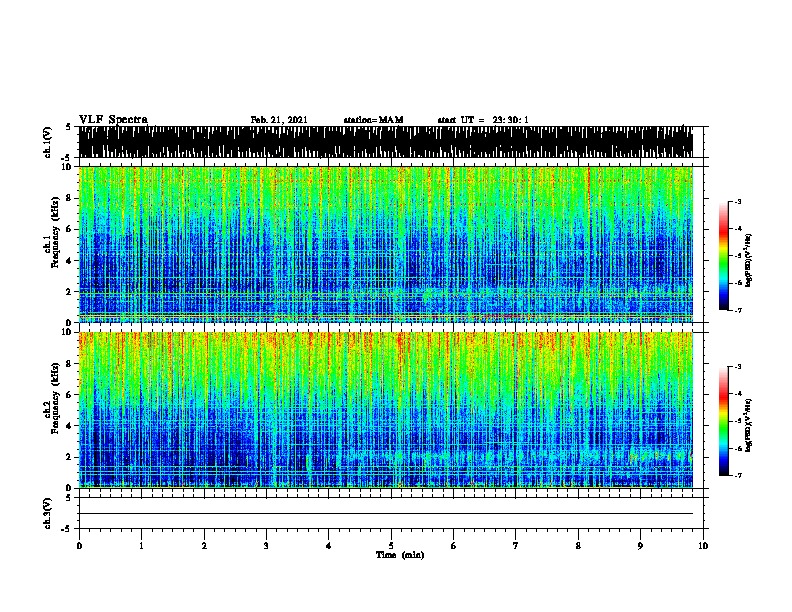792x612 pixels.
Task: Click the ch.2 spectrogram color scale bar
Action: point(724,421)
